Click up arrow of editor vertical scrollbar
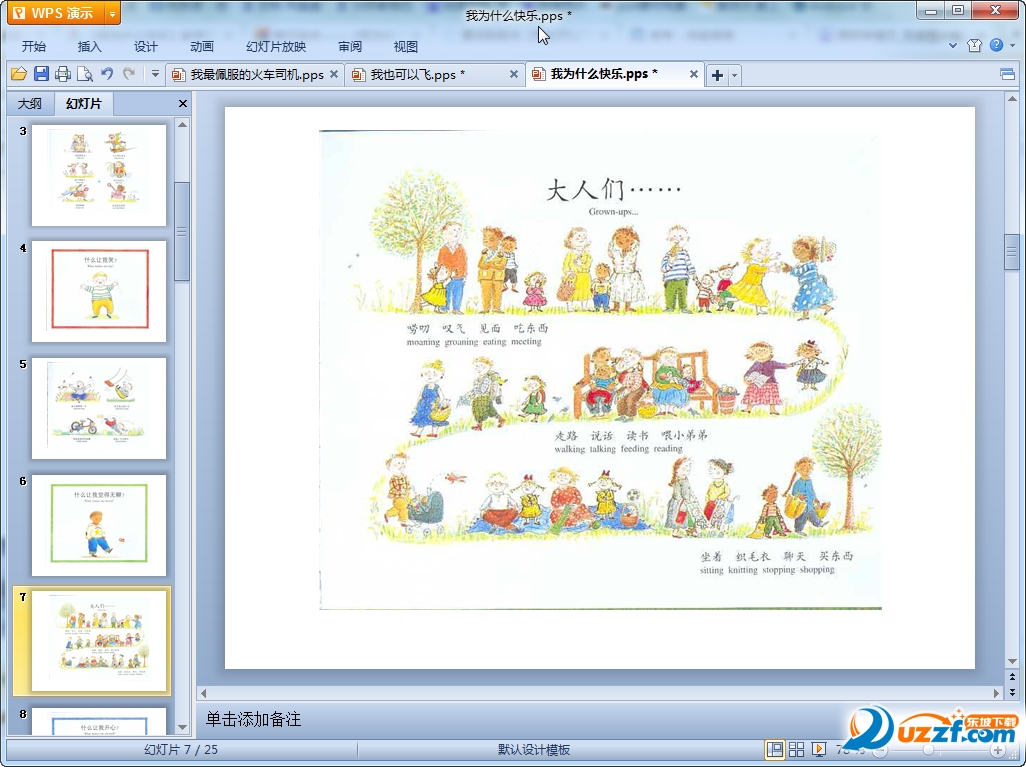This screenshot has height=767, width=1026. [1012, 99]
